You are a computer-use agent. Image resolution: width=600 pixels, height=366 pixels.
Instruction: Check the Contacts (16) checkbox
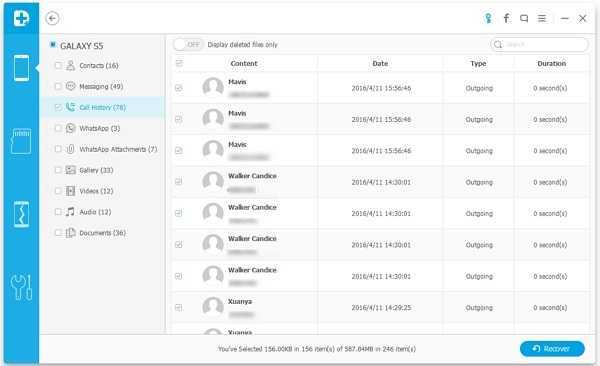(x=58, y=65)
